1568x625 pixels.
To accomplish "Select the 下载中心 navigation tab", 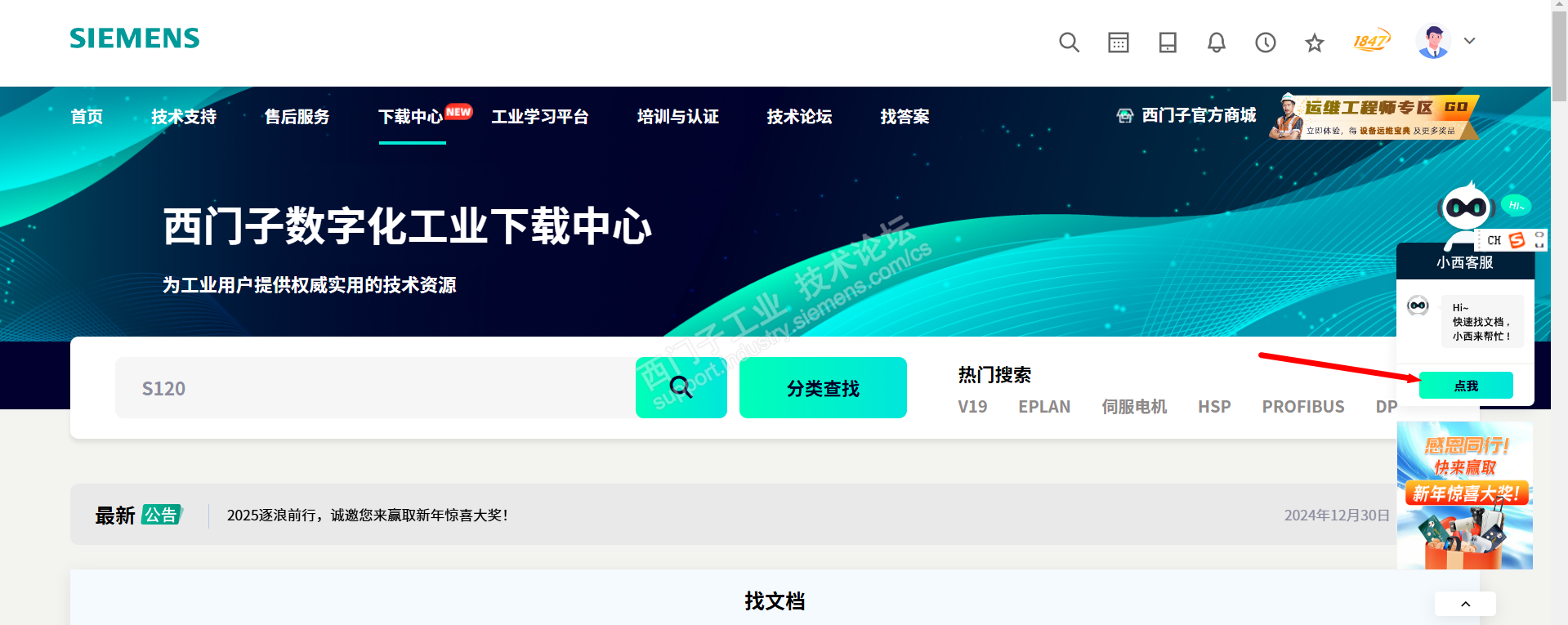I will (x=411, y=117).
